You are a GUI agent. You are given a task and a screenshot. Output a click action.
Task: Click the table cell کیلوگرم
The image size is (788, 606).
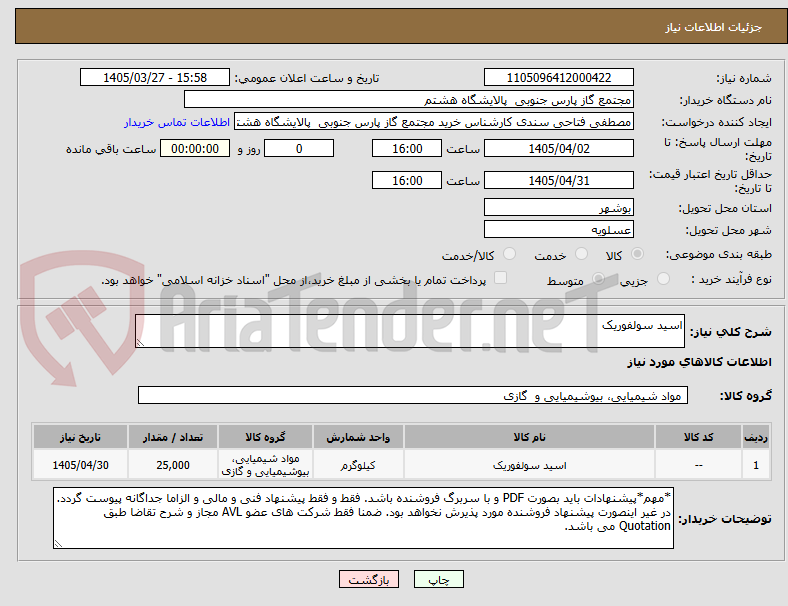click(x=358, y=465)
